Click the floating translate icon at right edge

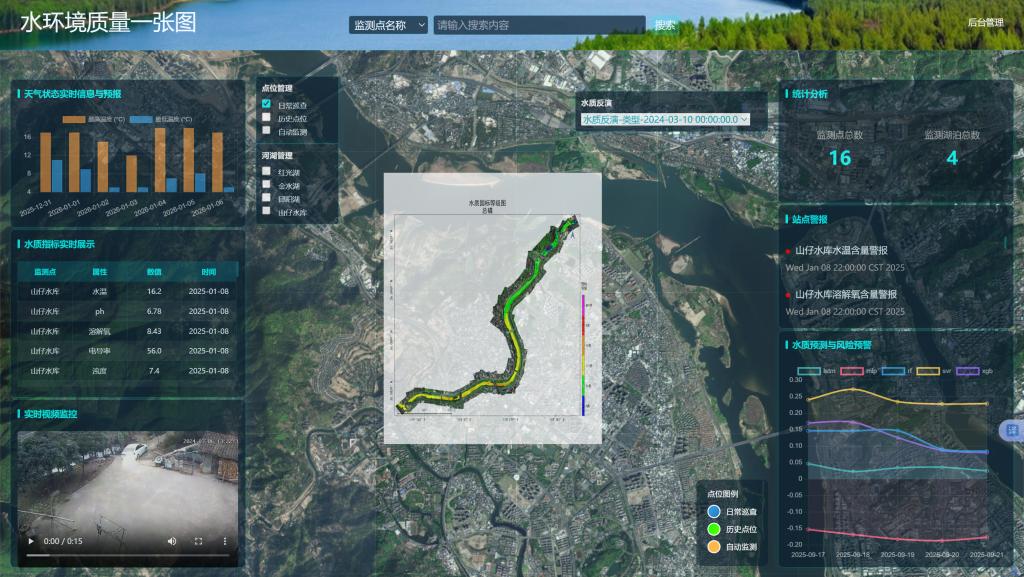1011,429
